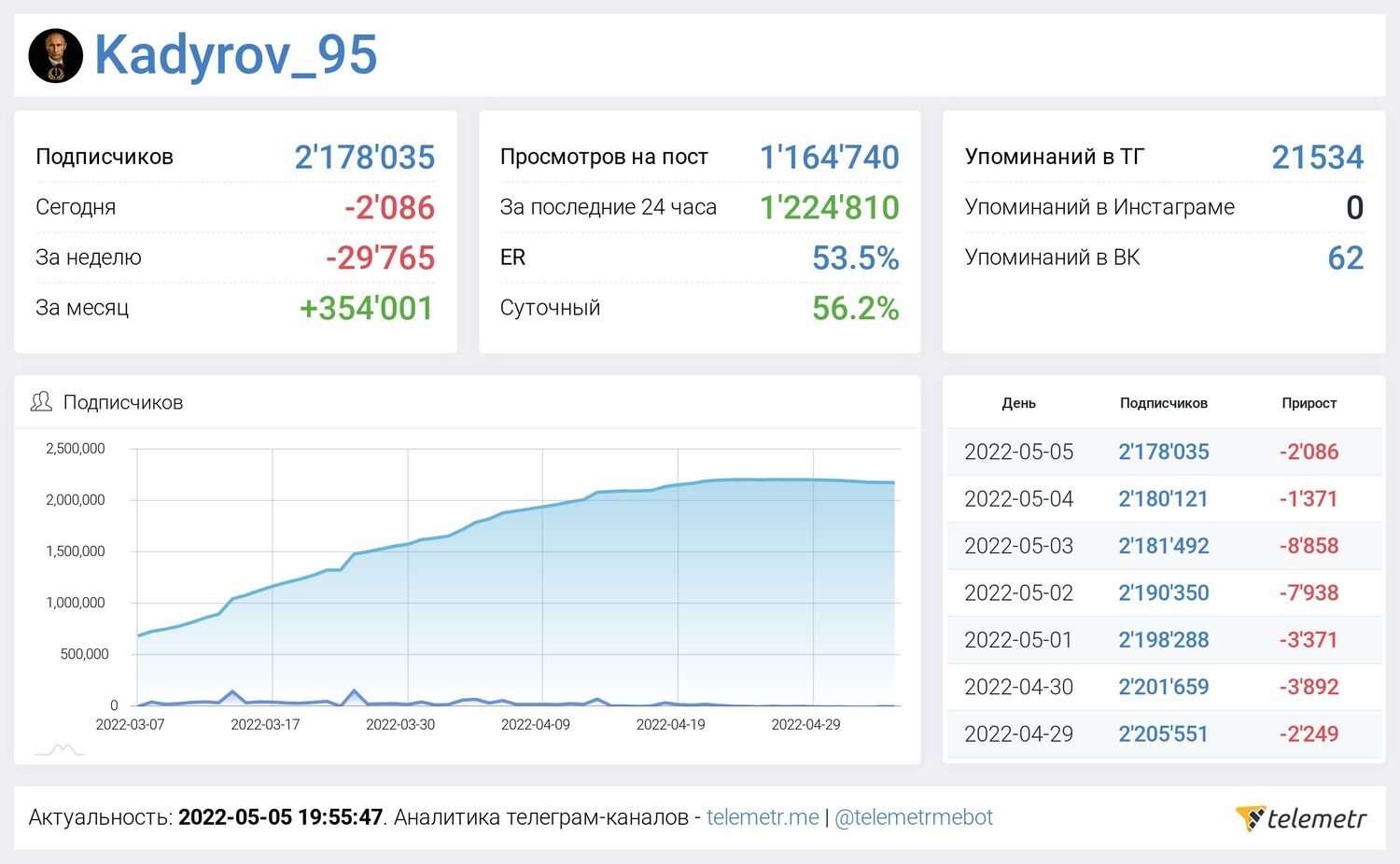Click subscribers count 2'201'659
Viewport: 1400px width, 864px height.
pyautogui.click(x=1164, y=687)
